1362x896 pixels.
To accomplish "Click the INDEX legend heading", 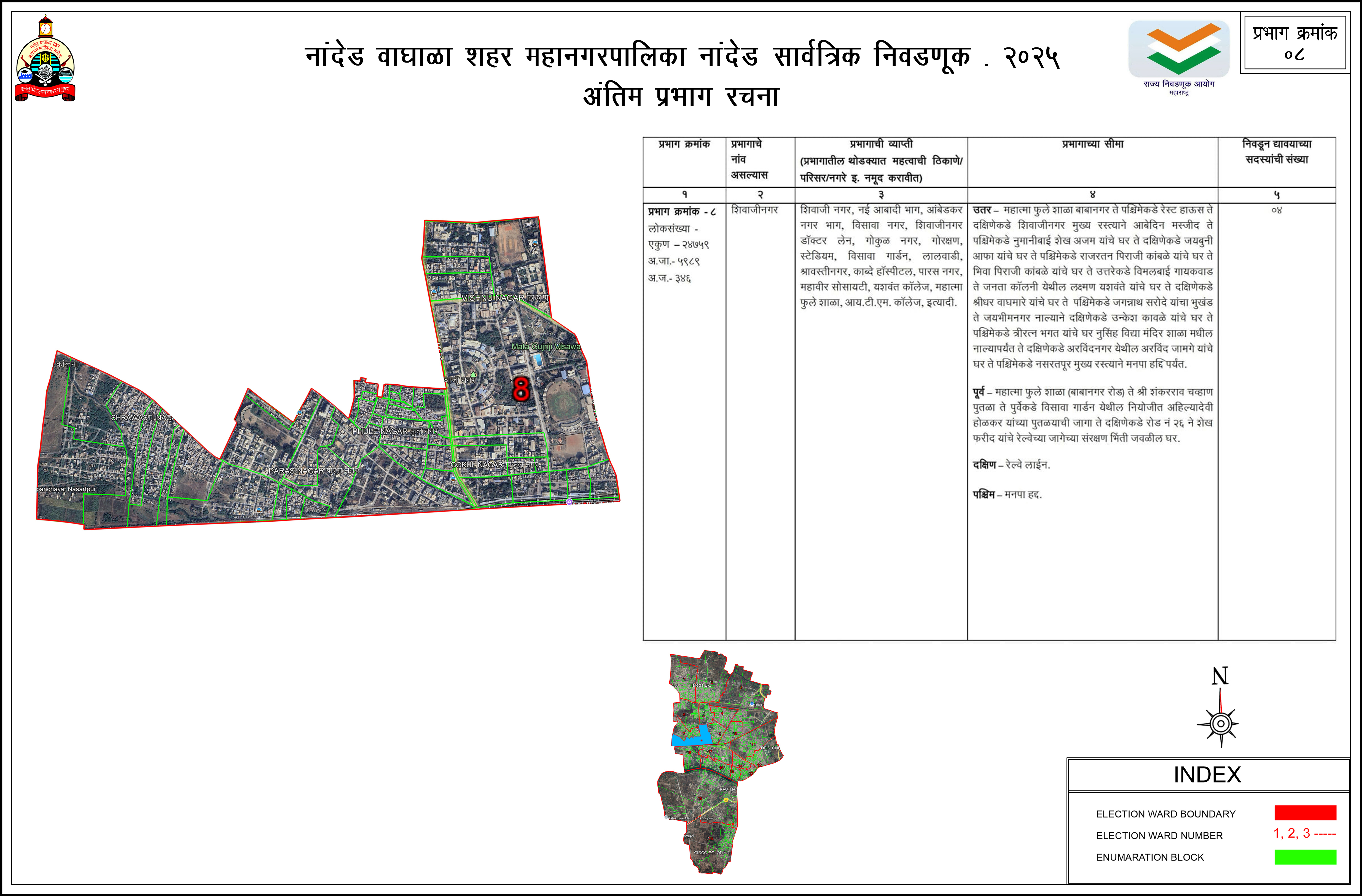I will (1207, 775).
